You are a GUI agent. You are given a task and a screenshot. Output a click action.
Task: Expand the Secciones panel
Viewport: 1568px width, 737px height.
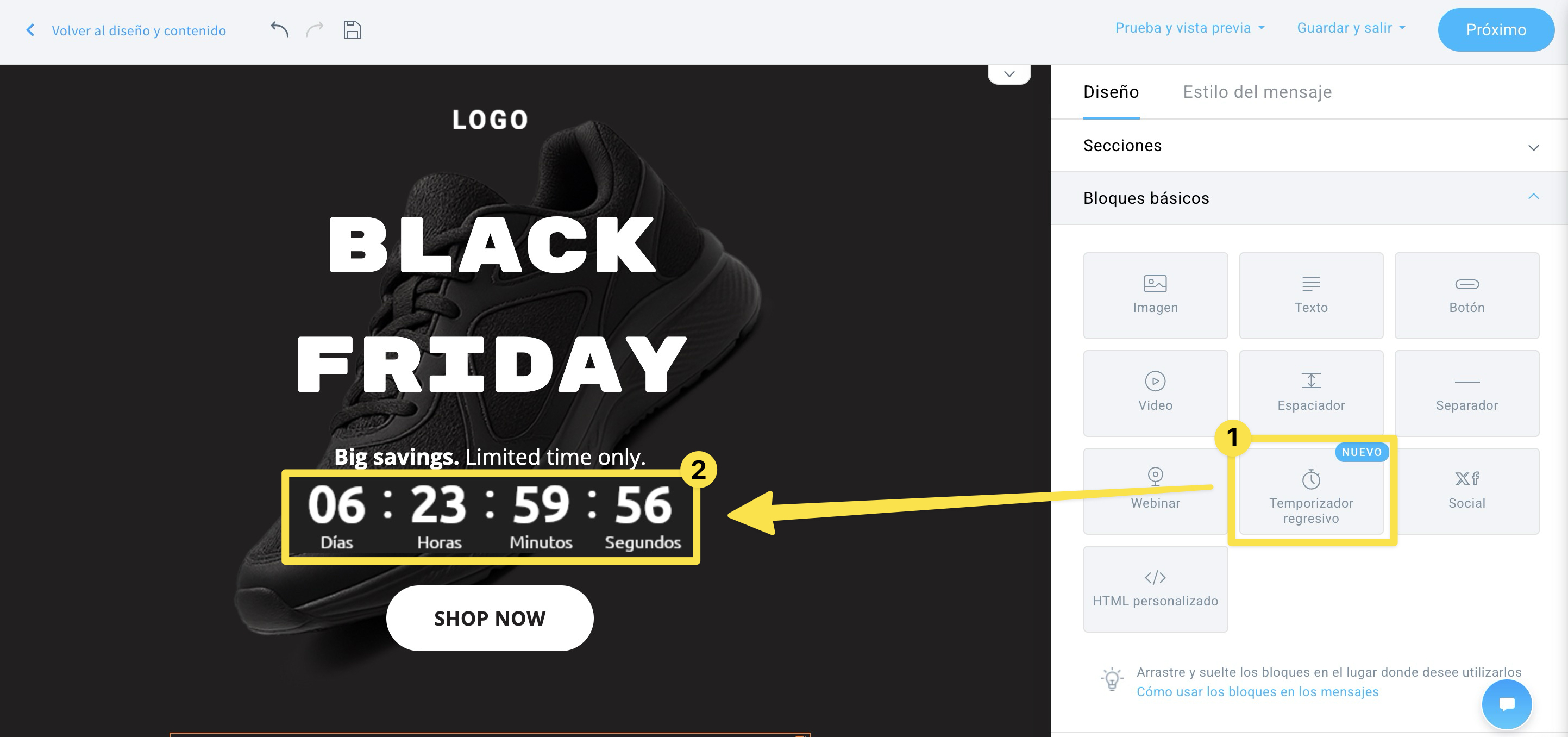click(1533, 147)
